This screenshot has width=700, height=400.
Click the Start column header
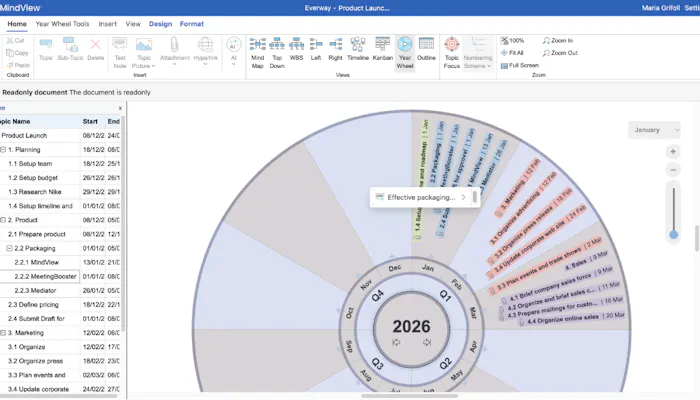(92, 121)
